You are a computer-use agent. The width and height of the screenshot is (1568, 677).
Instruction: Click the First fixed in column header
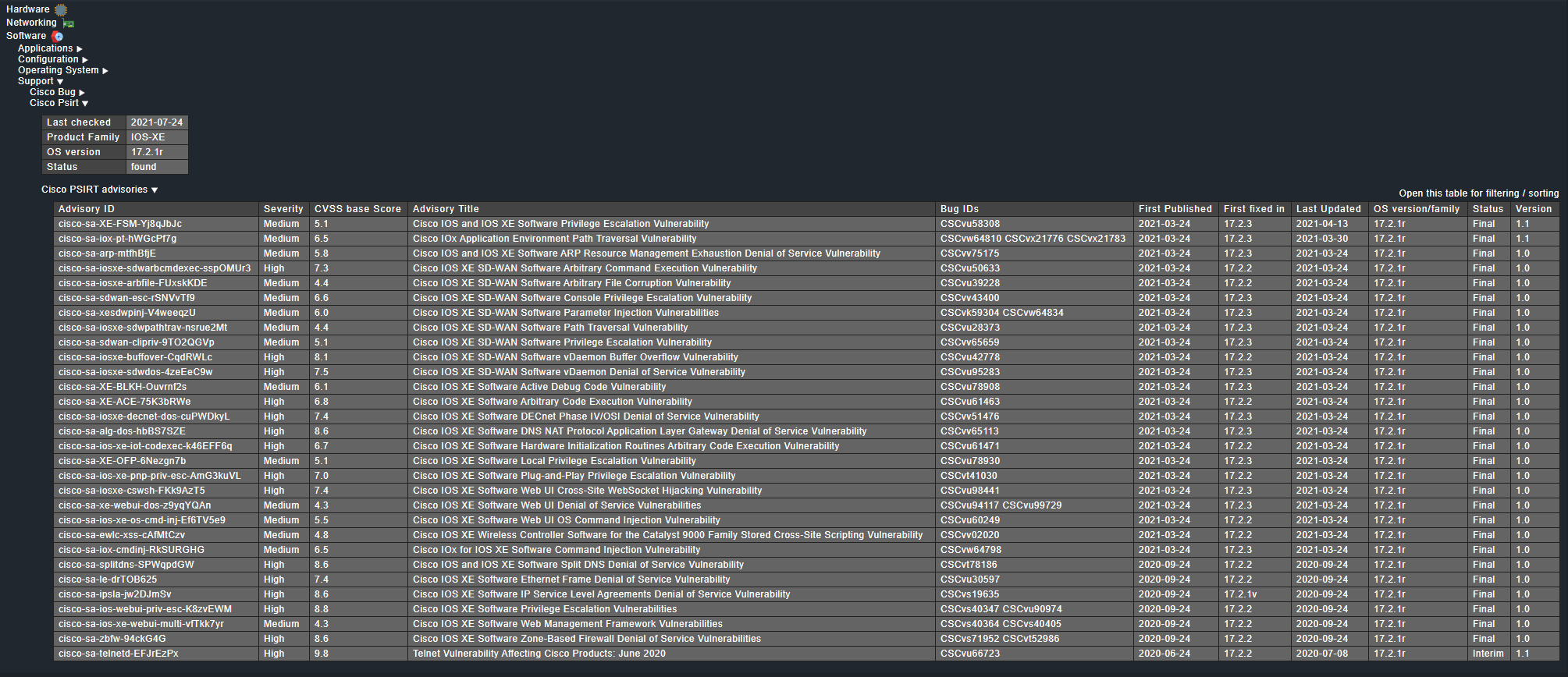[x=1255, y=209]
